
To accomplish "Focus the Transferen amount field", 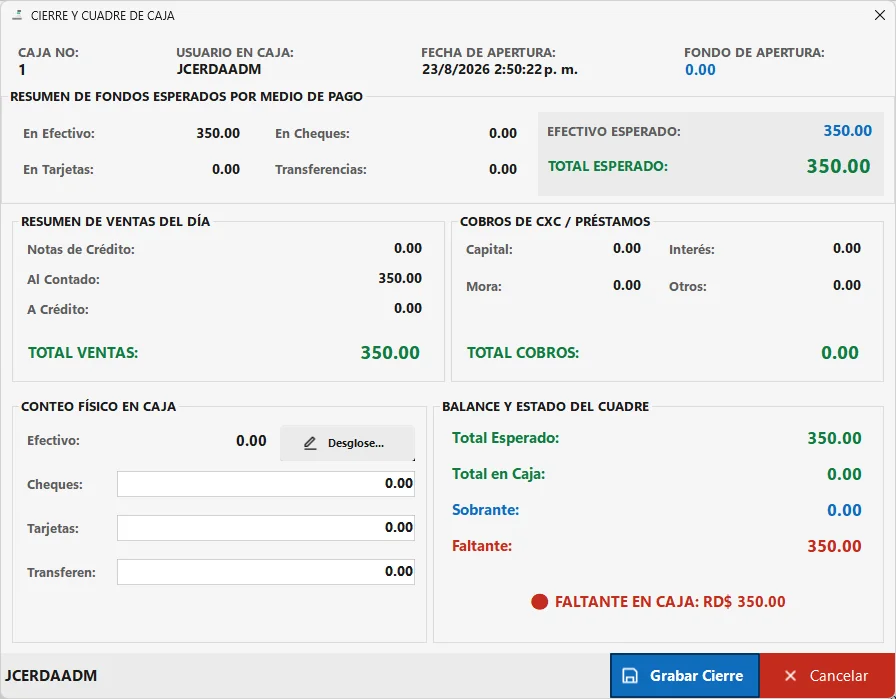I will click(x=266, y=572).
